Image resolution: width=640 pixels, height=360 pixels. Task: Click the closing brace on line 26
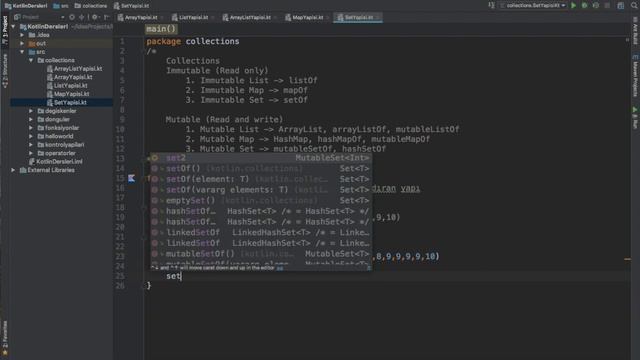(149, 286)
